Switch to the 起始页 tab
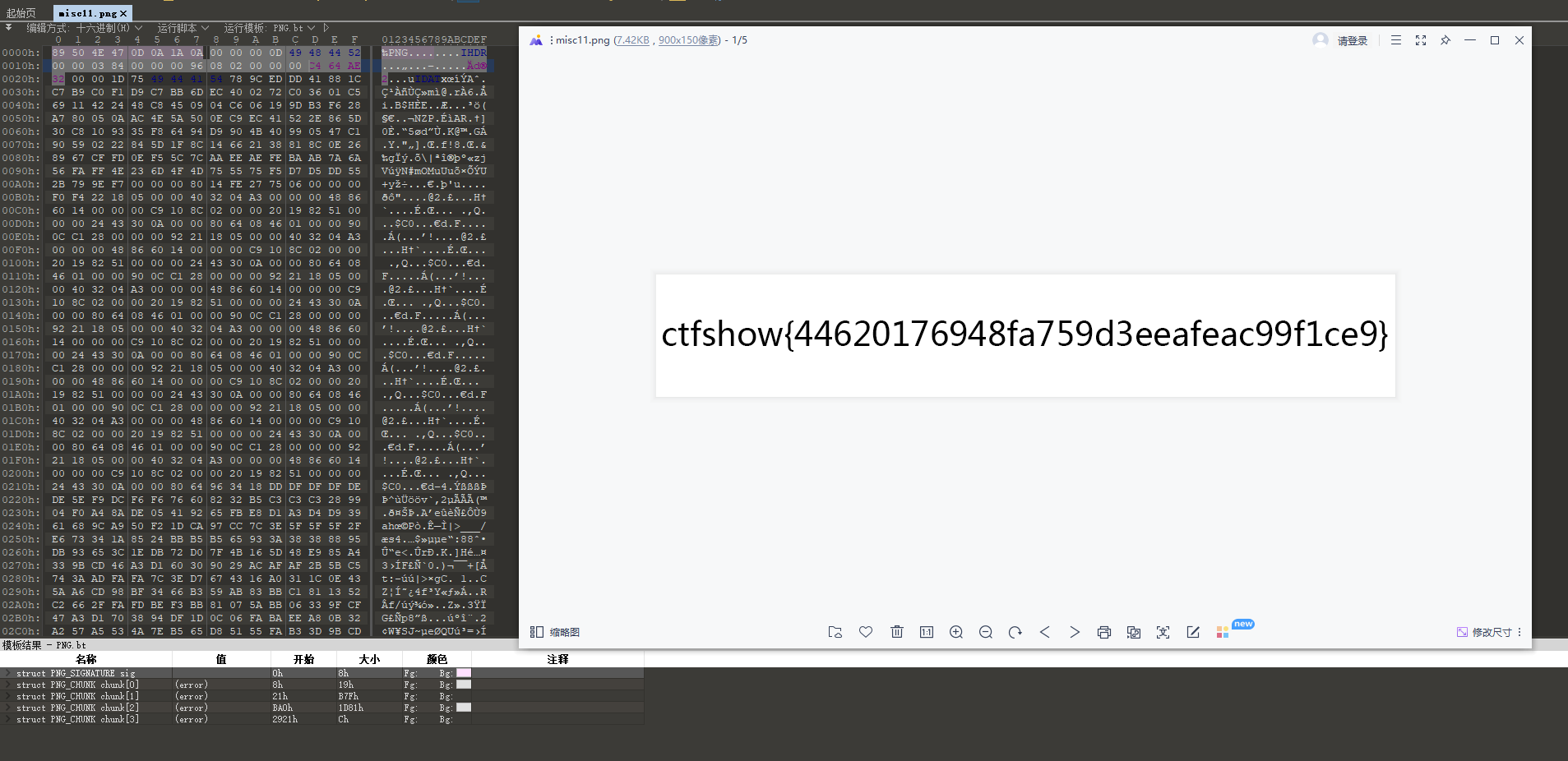This screenshot has width=1568, height=761. point(20,12)
